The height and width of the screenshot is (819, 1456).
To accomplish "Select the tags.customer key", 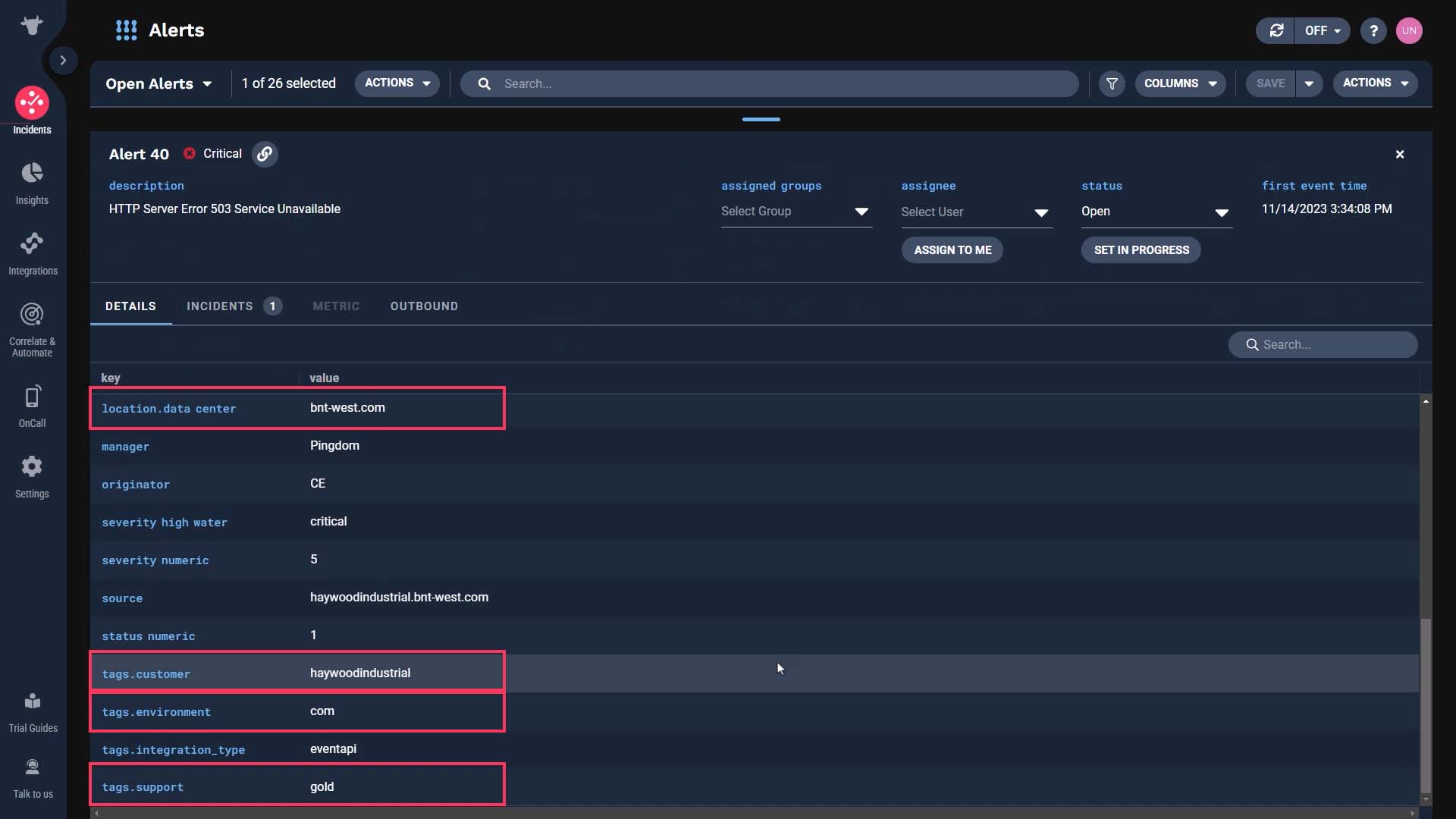I will (x=146, y=674).
